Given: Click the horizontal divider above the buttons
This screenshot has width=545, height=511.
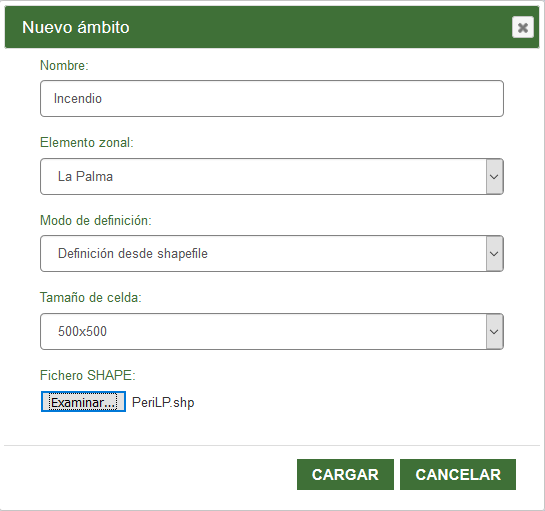Looking at the screenshot, I should point(272,445).
